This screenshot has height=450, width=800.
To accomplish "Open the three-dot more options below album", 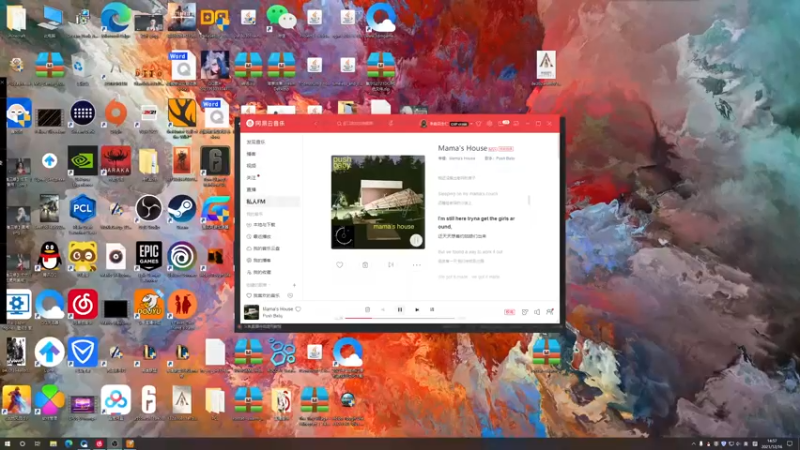I will (x=416, y=265).
